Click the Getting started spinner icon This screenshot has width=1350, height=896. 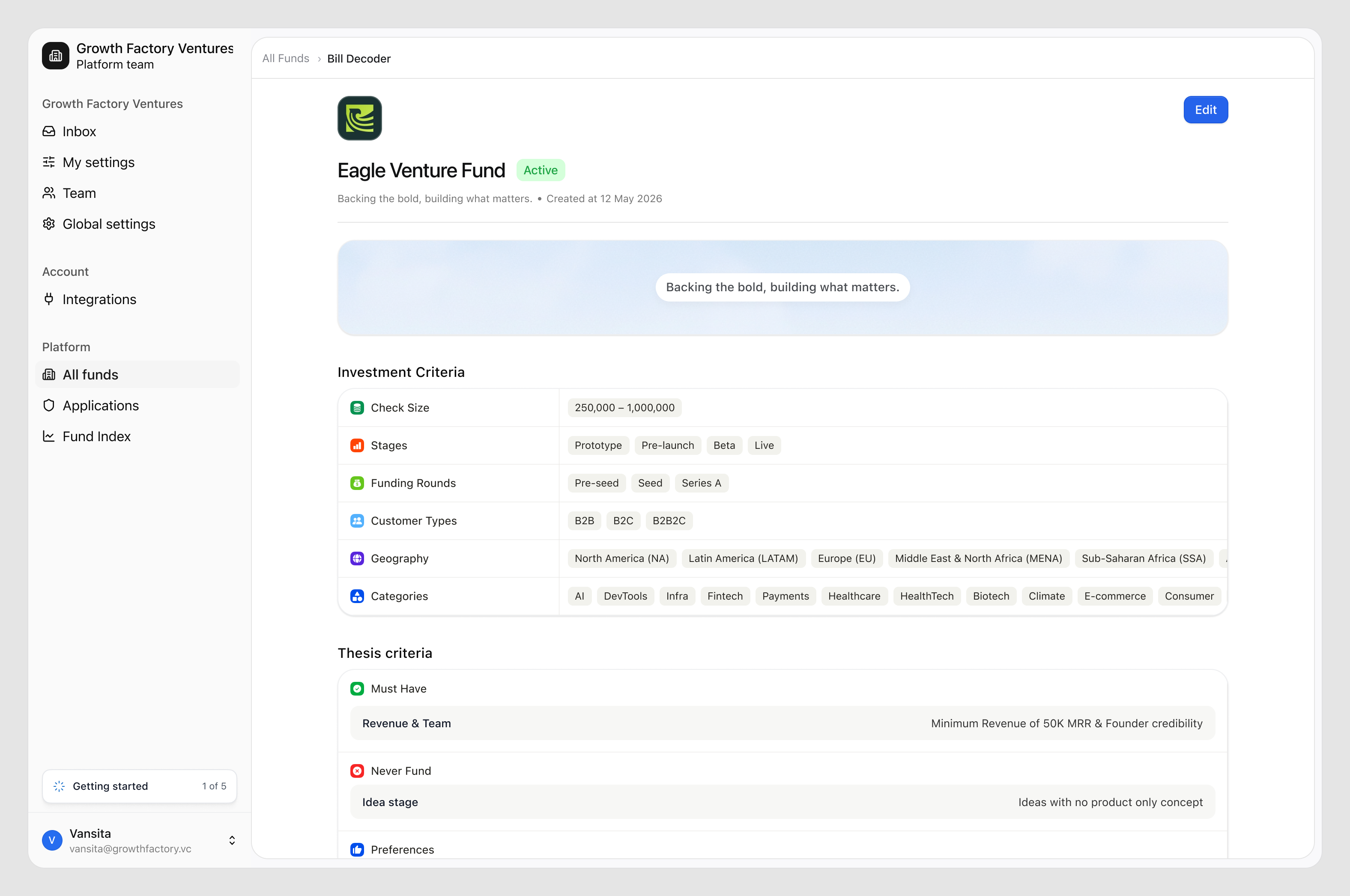tap(59, 786)
